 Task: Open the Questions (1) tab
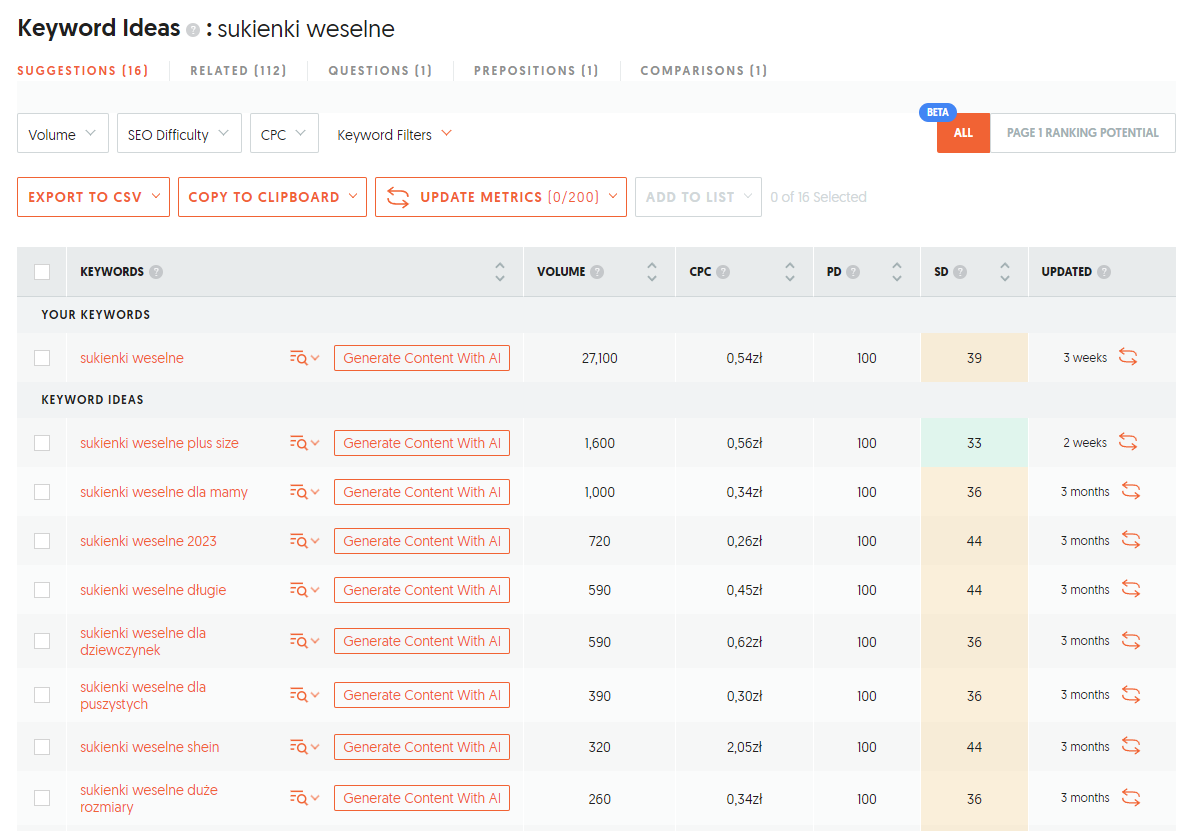pyautogui.click(x=380, y=71)
